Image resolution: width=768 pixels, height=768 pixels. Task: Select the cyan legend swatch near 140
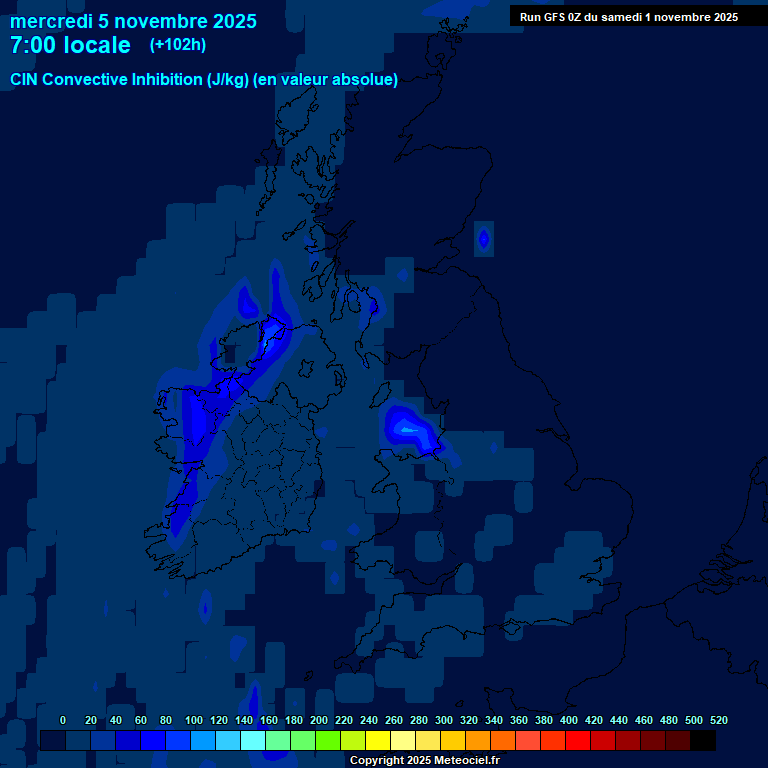point(253,740)
